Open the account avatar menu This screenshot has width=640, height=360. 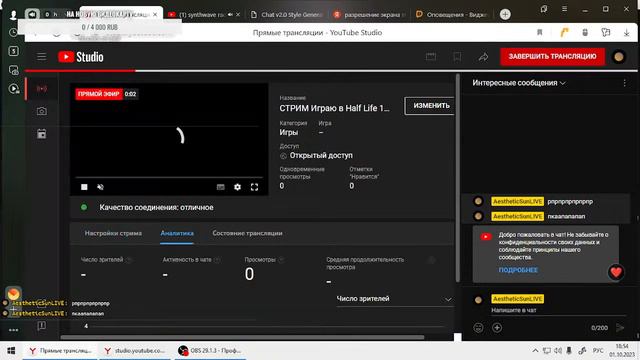click(619, 57)
